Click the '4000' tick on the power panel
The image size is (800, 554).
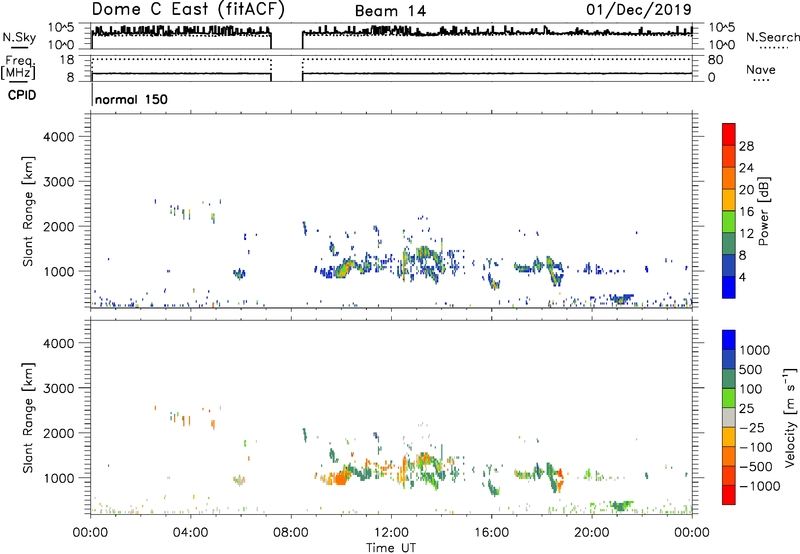(x=58, y=137)
